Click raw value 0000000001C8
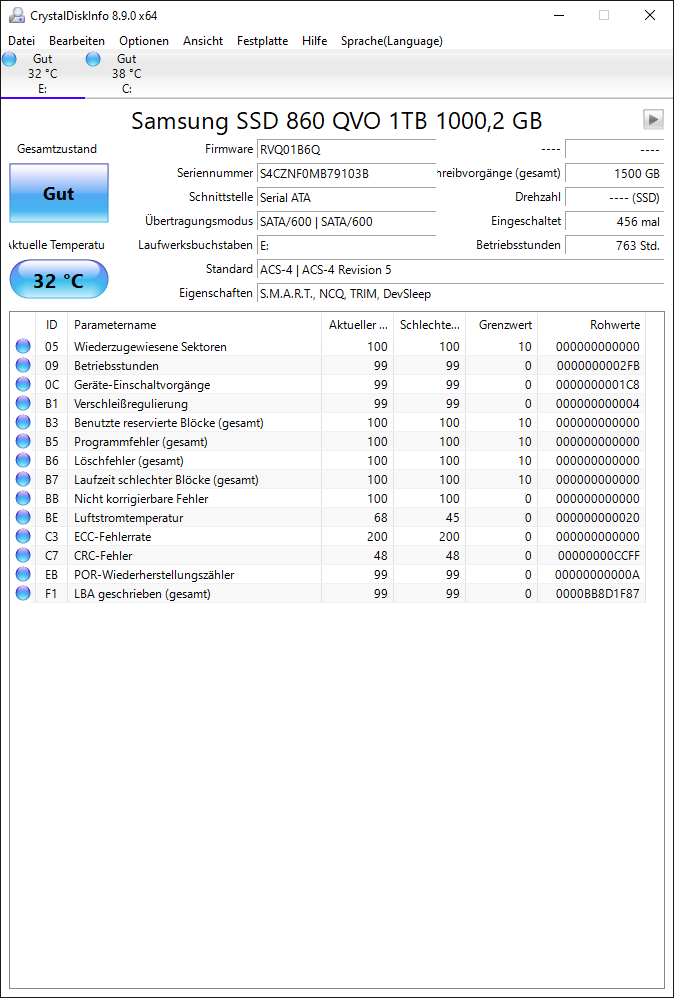The width and height of the screenshot is (674, 998). pyautogui.click(x=598, y=384)
